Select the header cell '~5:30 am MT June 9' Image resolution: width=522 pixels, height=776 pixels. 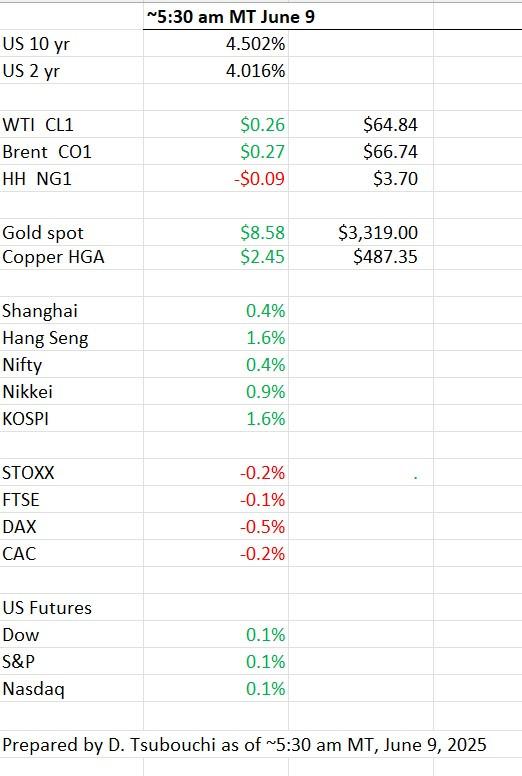[231, 17]
